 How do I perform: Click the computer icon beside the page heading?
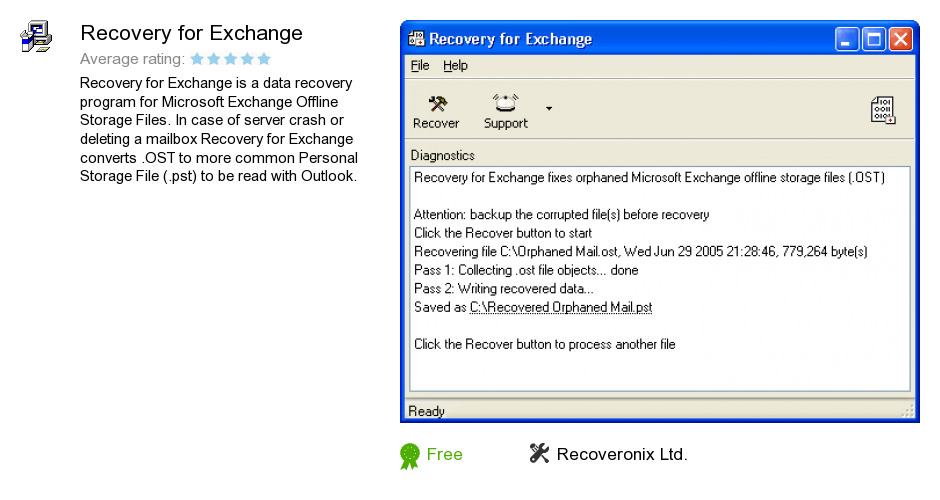pyautogui.click(x=36, y=37)
